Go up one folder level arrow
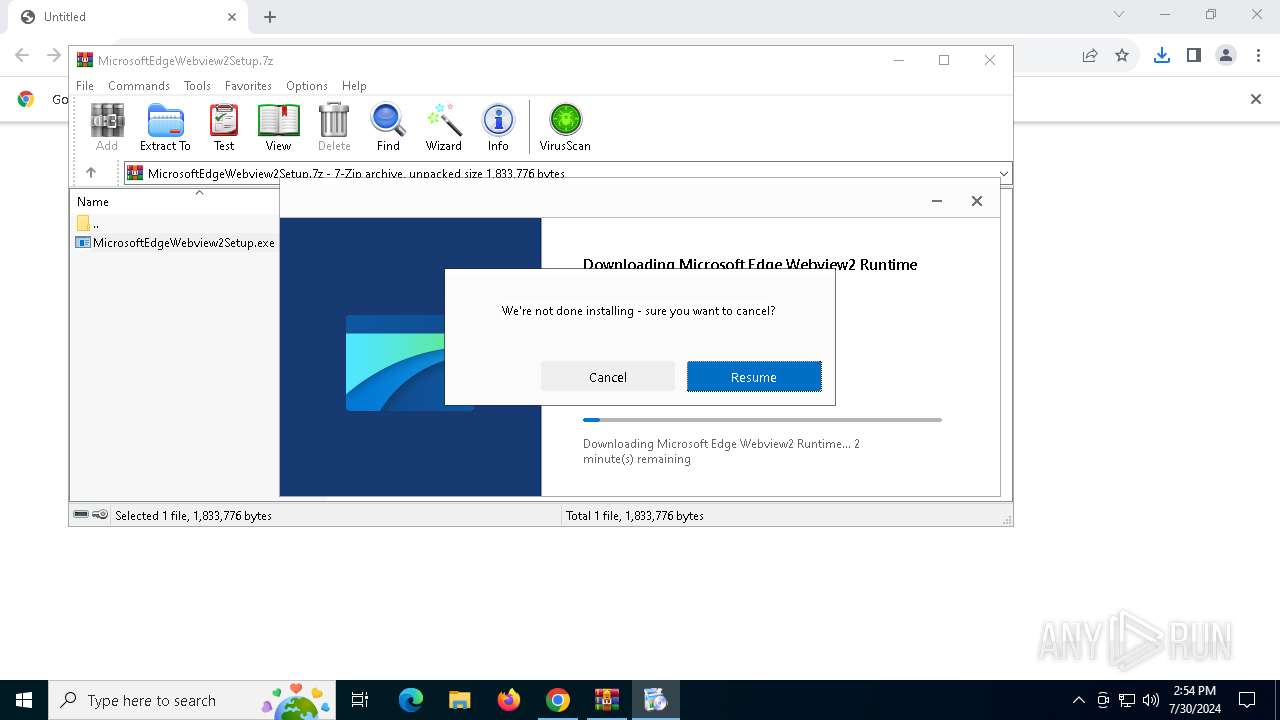This screenshot has height=720, width=1280. 91,173
